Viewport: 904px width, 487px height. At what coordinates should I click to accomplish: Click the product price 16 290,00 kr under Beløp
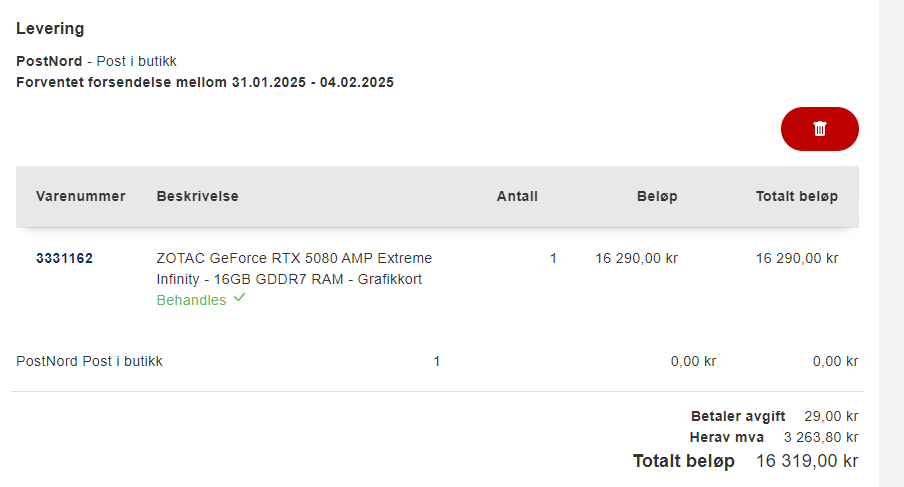[x=636, y=258]
